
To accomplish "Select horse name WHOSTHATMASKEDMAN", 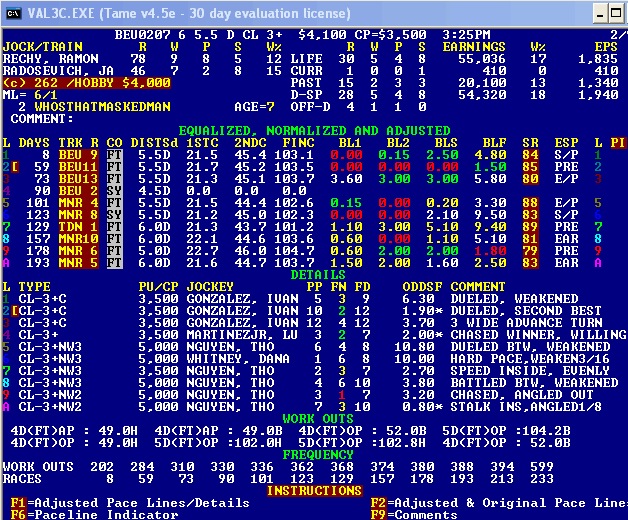I will point(103,107).
